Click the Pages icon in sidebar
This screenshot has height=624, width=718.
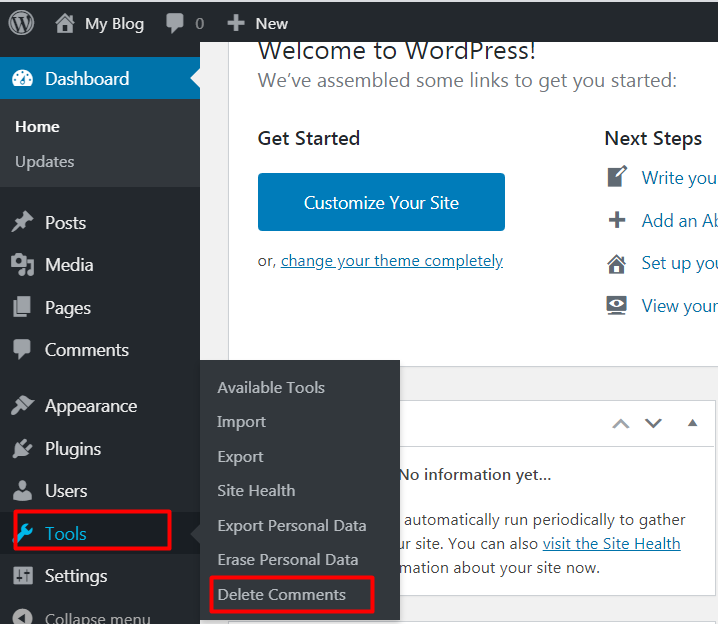point(22,307)
